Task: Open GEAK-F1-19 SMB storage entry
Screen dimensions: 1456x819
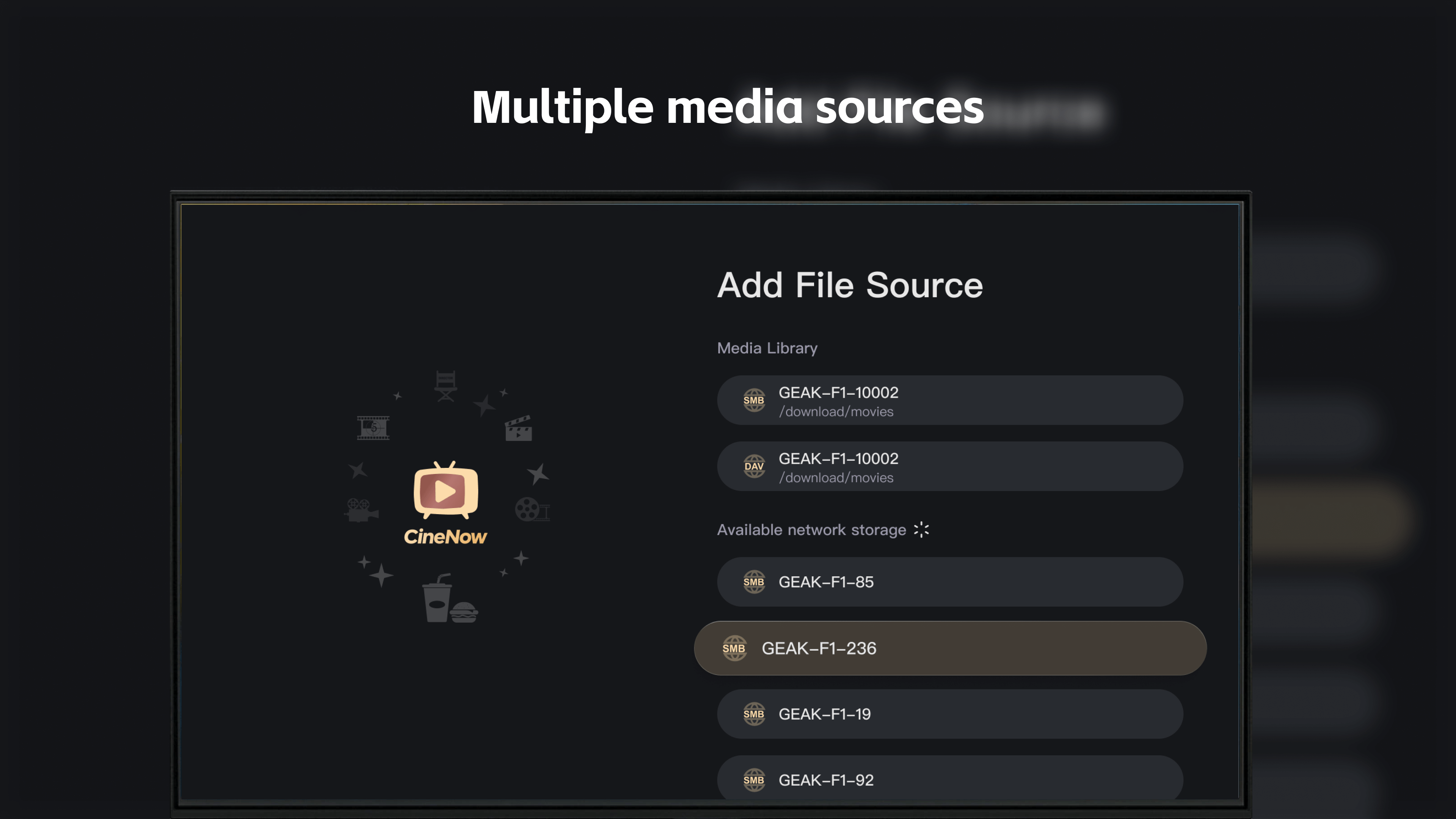Action: tap(950, 714)
